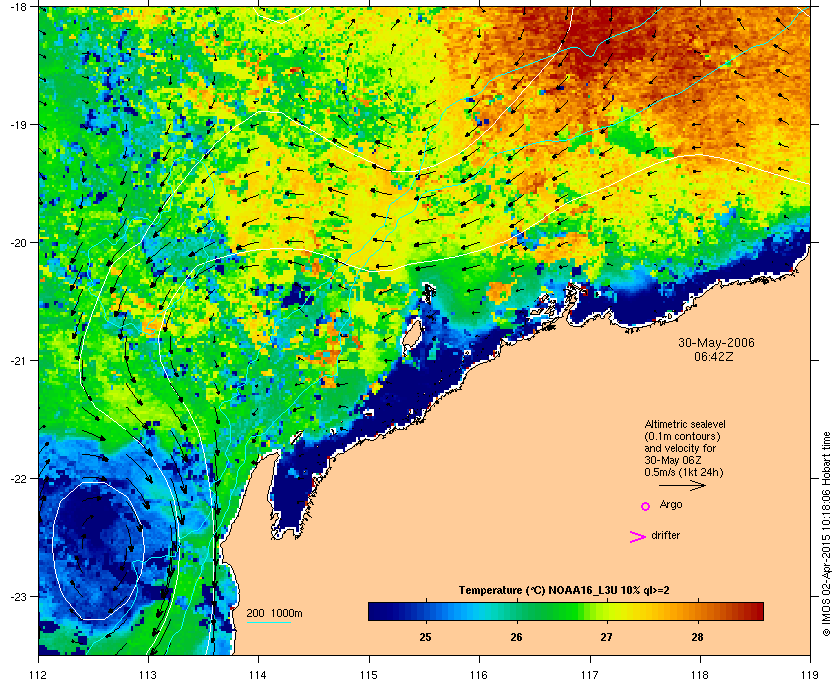Click the longitude axis label 117
Screen dimensions: 840x680
point(590,674)
